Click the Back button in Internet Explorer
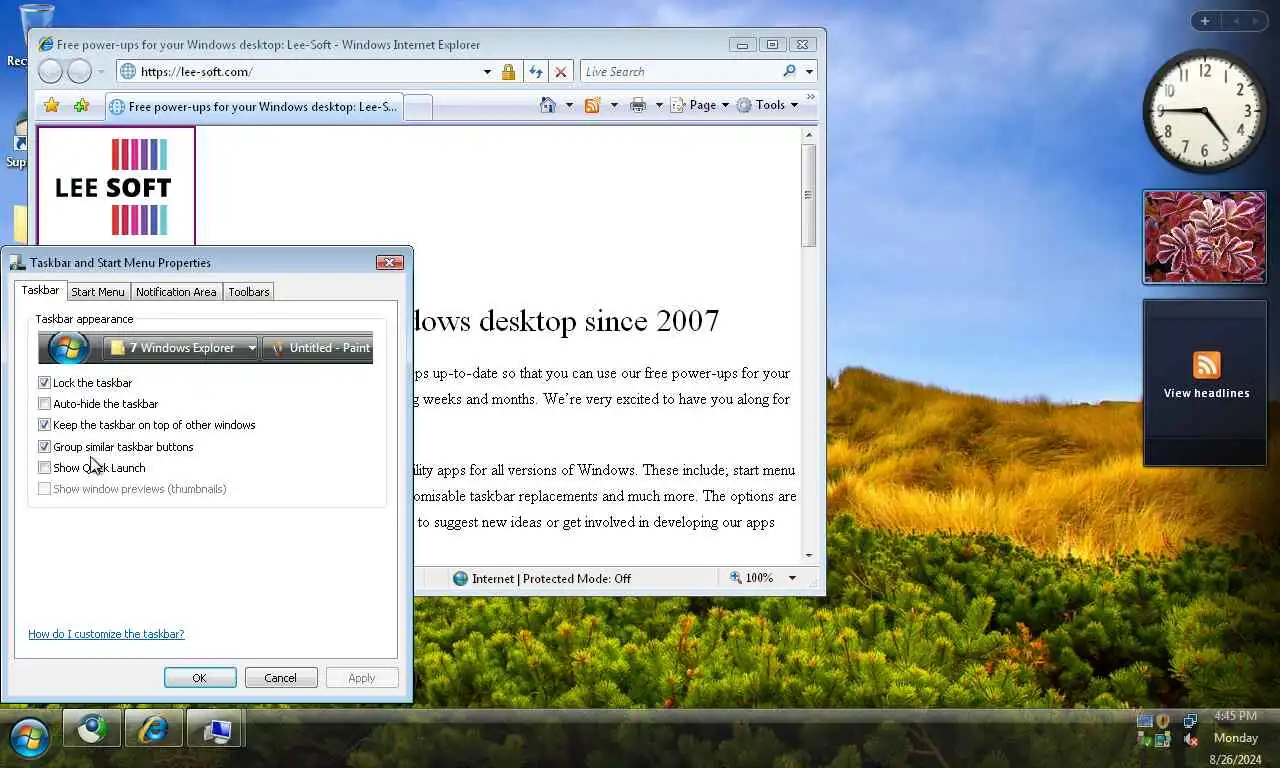The image size is (1280, 768). (x=50, y=71)
